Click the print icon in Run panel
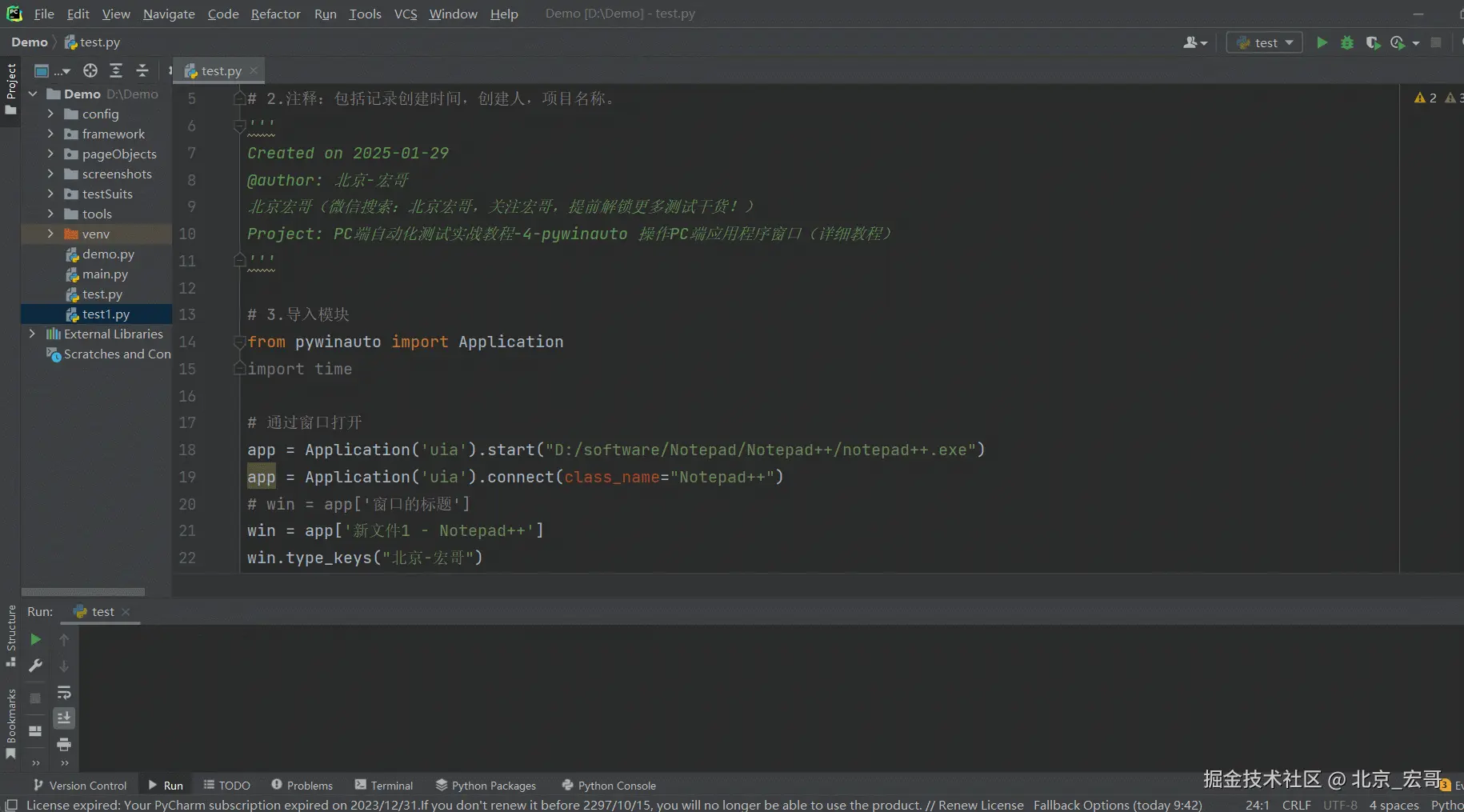The width and height of the screenshot is (1464, 812). [64, 745]
